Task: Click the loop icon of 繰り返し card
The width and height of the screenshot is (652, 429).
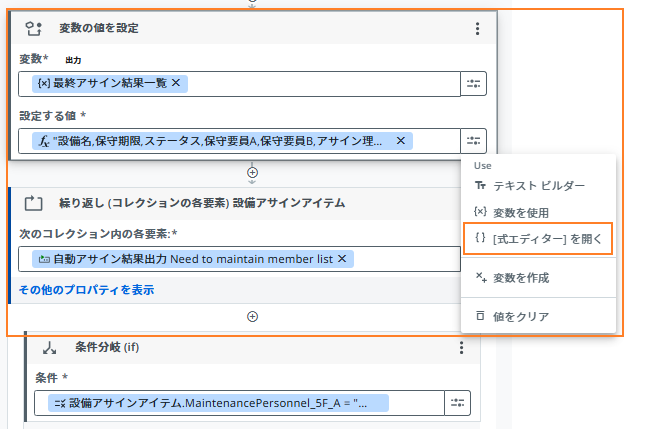Action: 33,203
